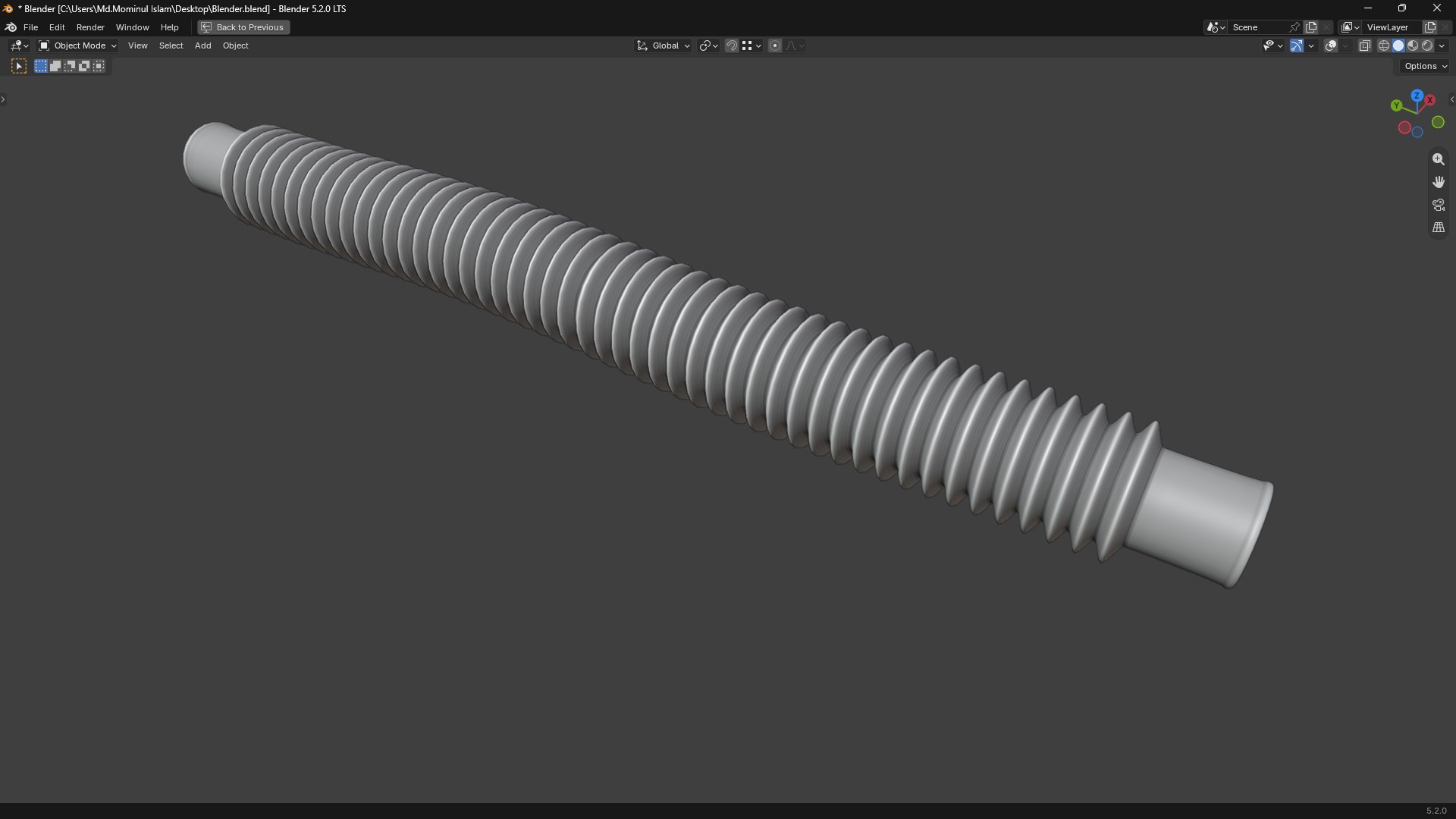Viewport: 1456px width, 819px height.
Task: Open the Render menu
Action: (90, 27)
